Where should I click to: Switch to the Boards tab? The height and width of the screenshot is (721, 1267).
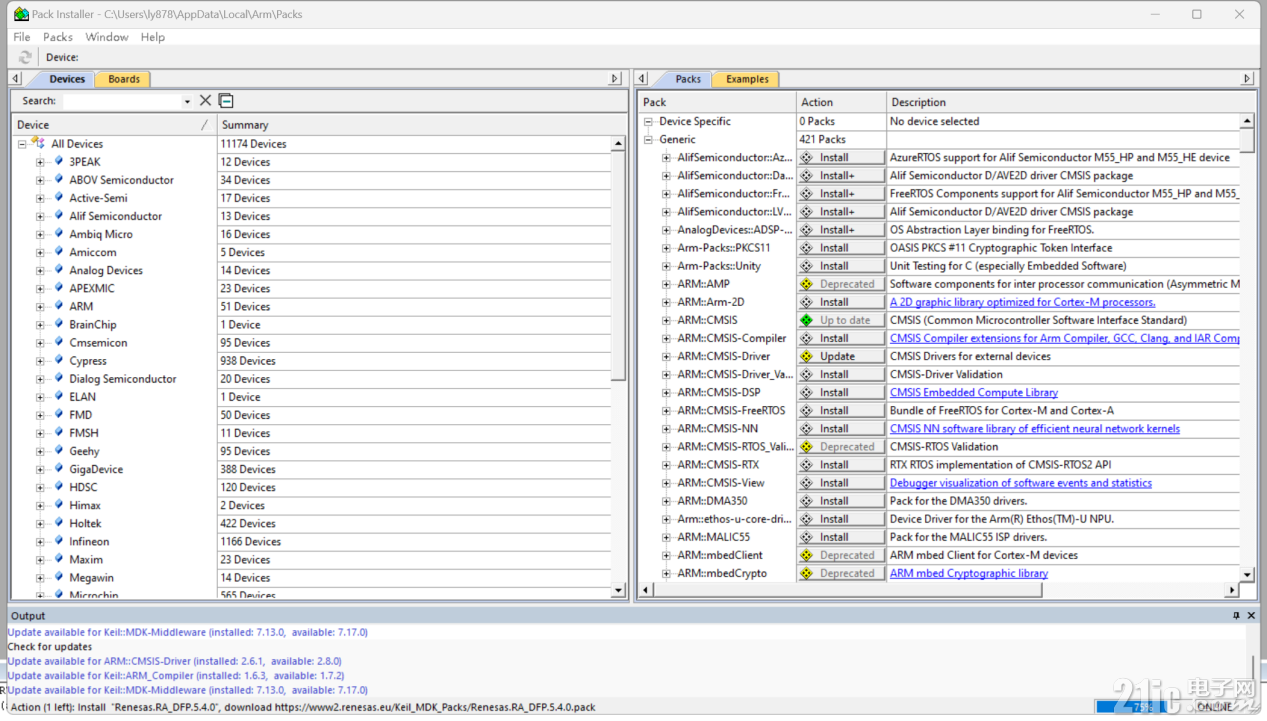coord(122,78)
